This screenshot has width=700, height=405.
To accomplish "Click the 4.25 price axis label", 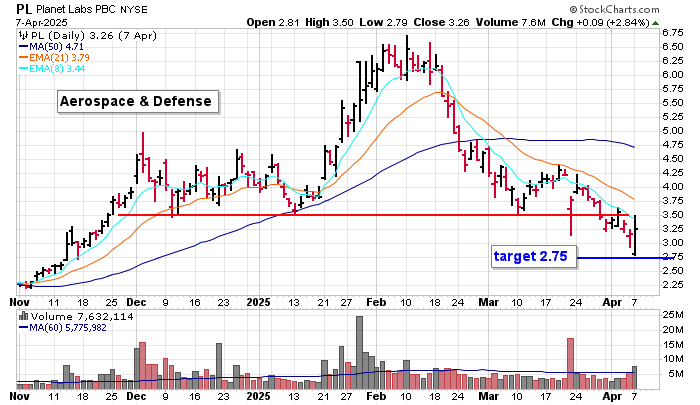I will (673, 173).
